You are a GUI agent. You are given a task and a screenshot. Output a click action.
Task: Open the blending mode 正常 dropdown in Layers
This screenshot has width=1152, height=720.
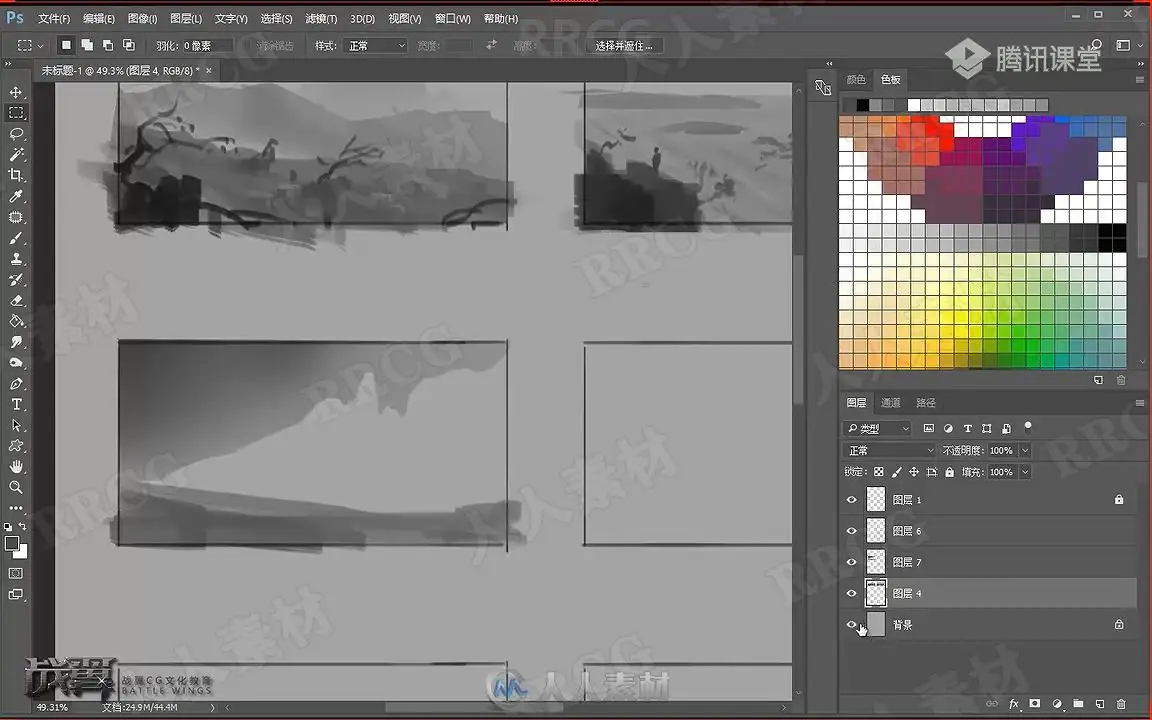pos(889,450)
